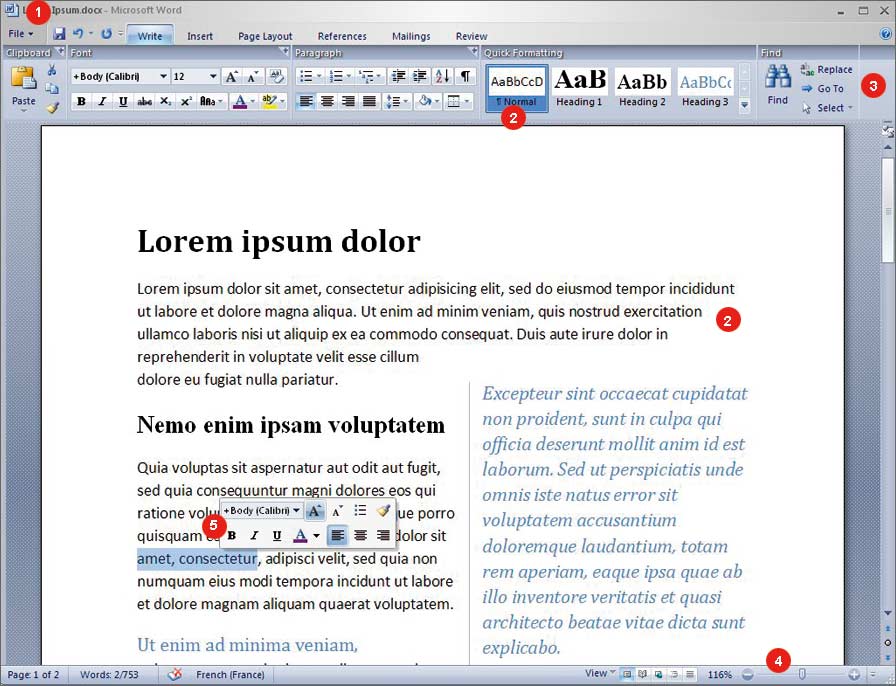
Task: Open the font size 12 dropdown
Action: click(195, 76)
